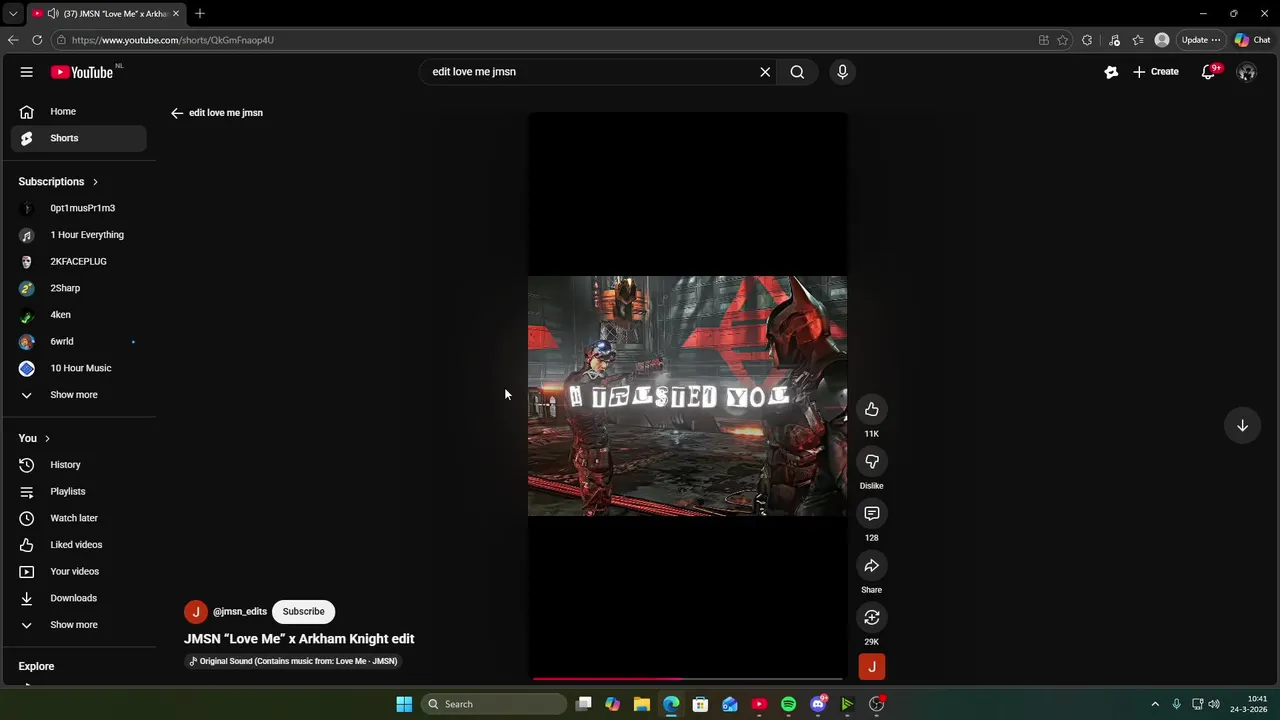Open the Copilot Chat button
The height and width of the screenshot is (720, 1280).
click(x=1253, y=40)
